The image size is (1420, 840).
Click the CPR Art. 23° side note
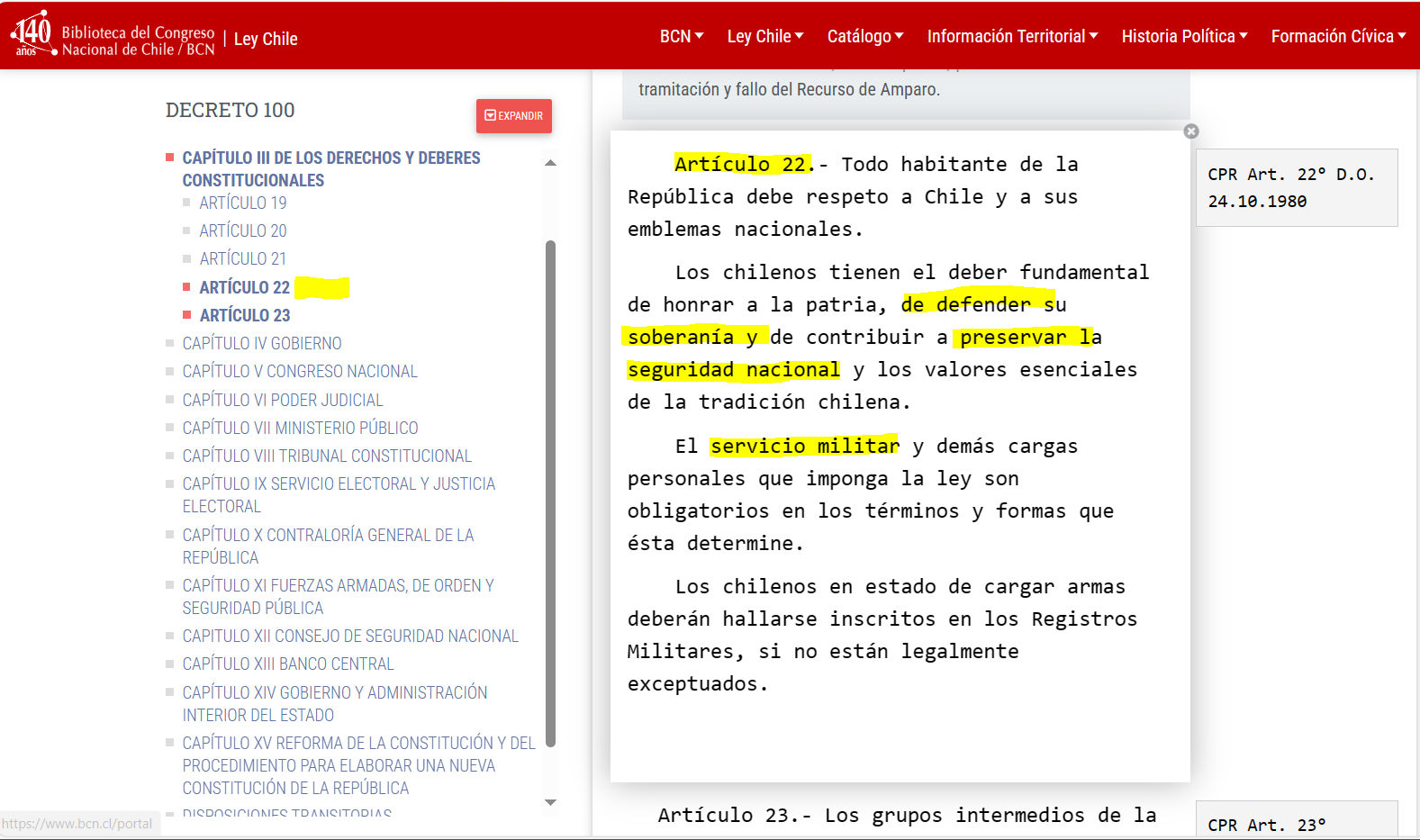pos(1297,820)
